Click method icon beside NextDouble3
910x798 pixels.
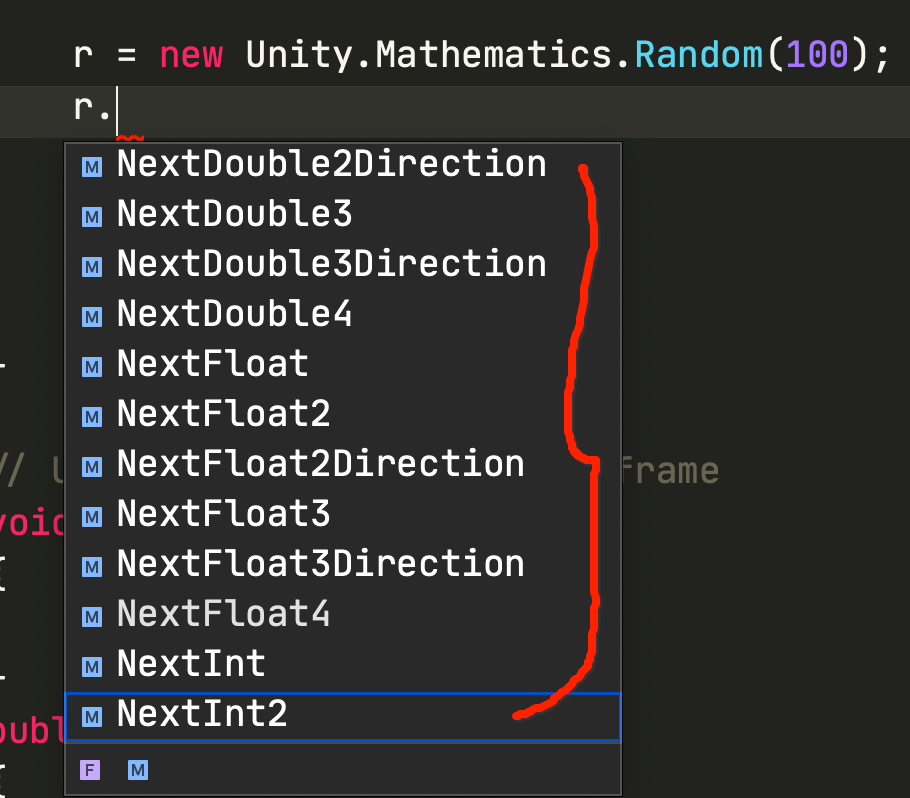92,216
